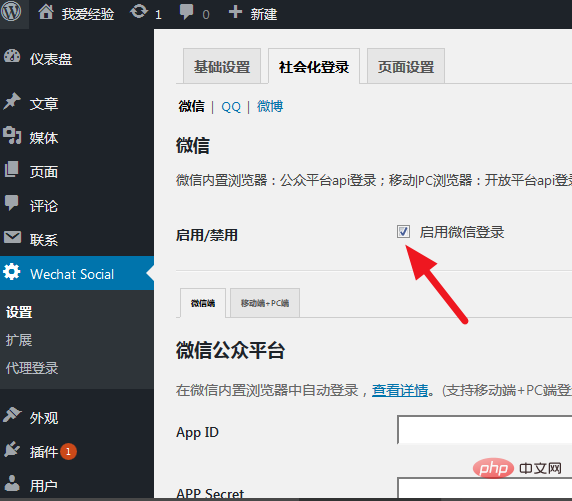This screenshot has width=572, height=501.
Task: Switch to the 基础设置 tab
Action: coord(222,66)
